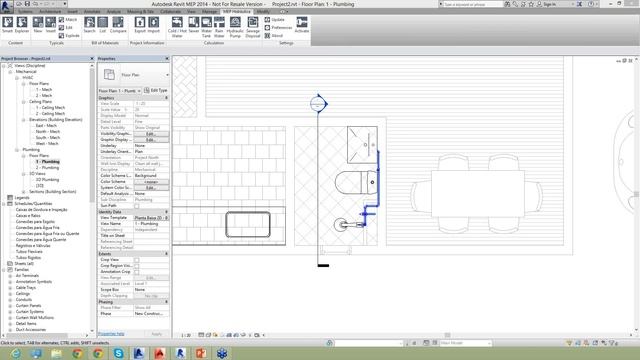640x360 pixels.
Task: Open Bill of Materials Compare
Action: (118, 25)
